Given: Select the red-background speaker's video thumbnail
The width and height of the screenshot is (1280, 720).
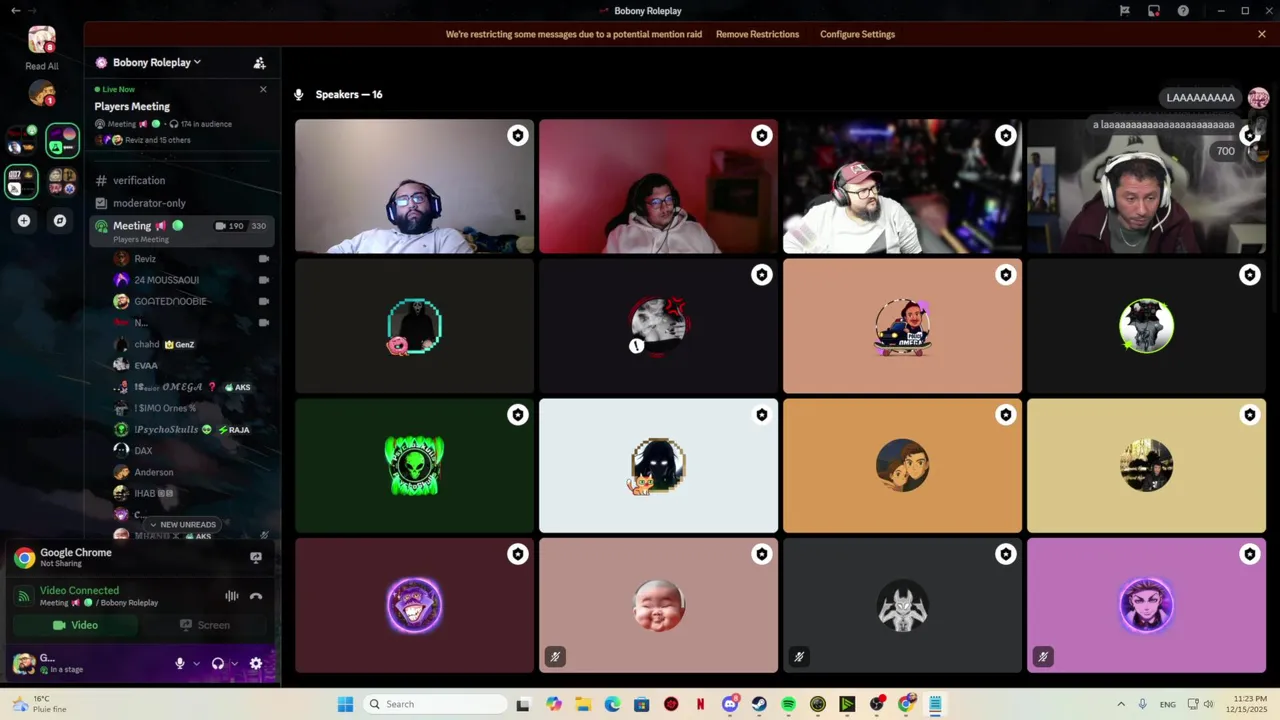Looking at the screenshot, I should [658, 187].
